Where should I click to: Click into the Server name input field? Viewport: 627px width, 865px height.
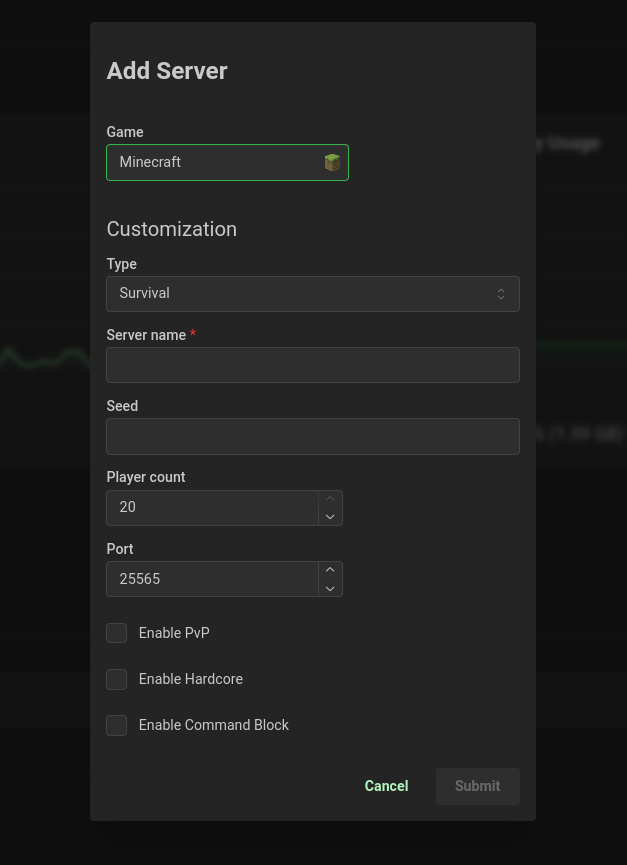313,365
